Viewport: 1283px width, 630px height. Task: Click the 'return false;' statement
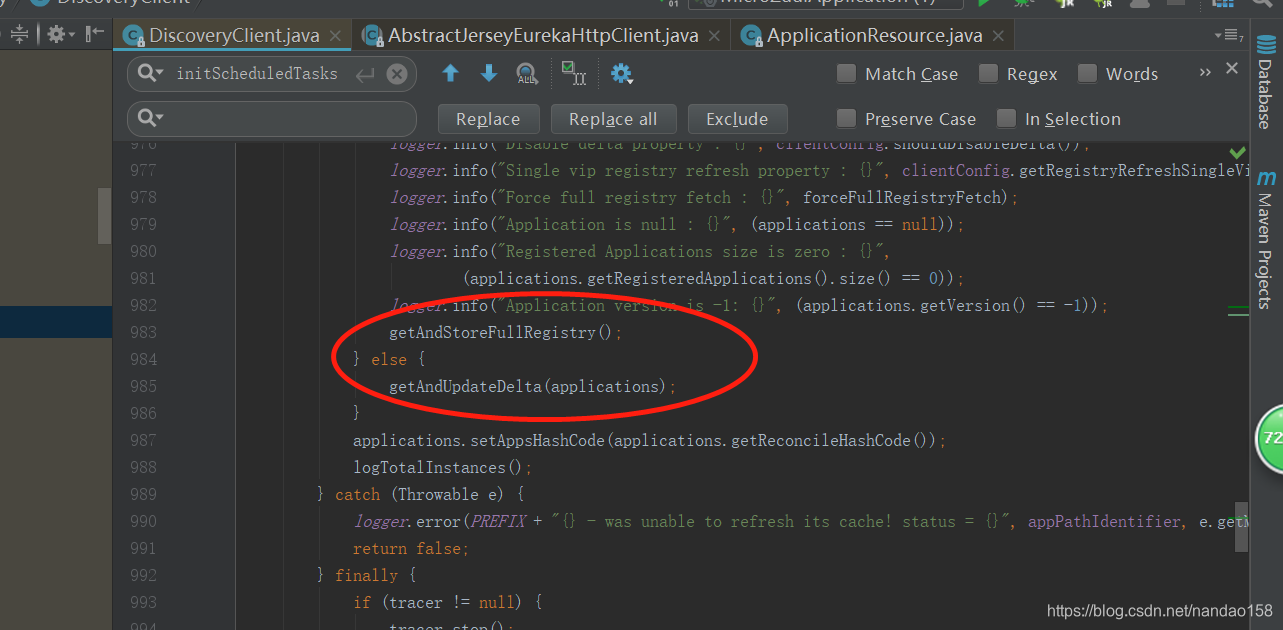pyautogui.click(x=411, y=548)
